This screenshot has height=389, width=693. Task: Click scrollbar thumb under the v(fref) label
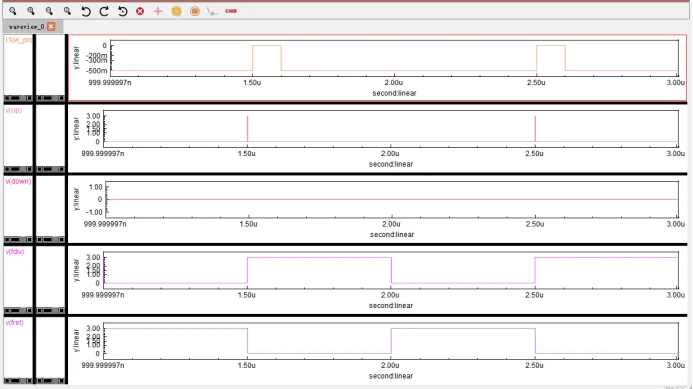pyautogui.click(x=15, y=381)
